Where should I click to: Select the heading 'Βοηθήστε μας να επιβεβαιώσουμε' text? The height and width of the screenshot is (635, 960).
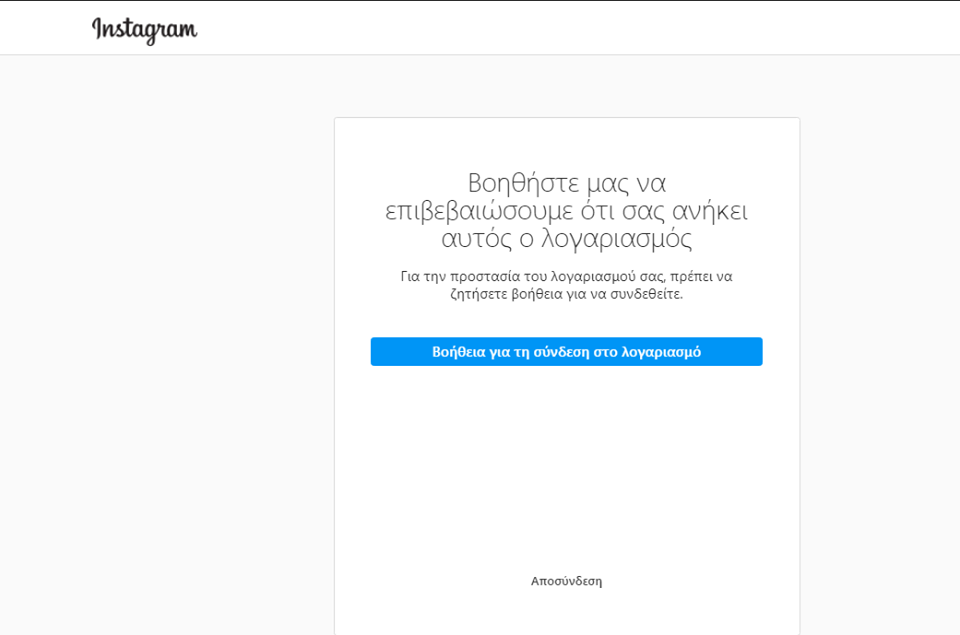(x=566, y=211)
